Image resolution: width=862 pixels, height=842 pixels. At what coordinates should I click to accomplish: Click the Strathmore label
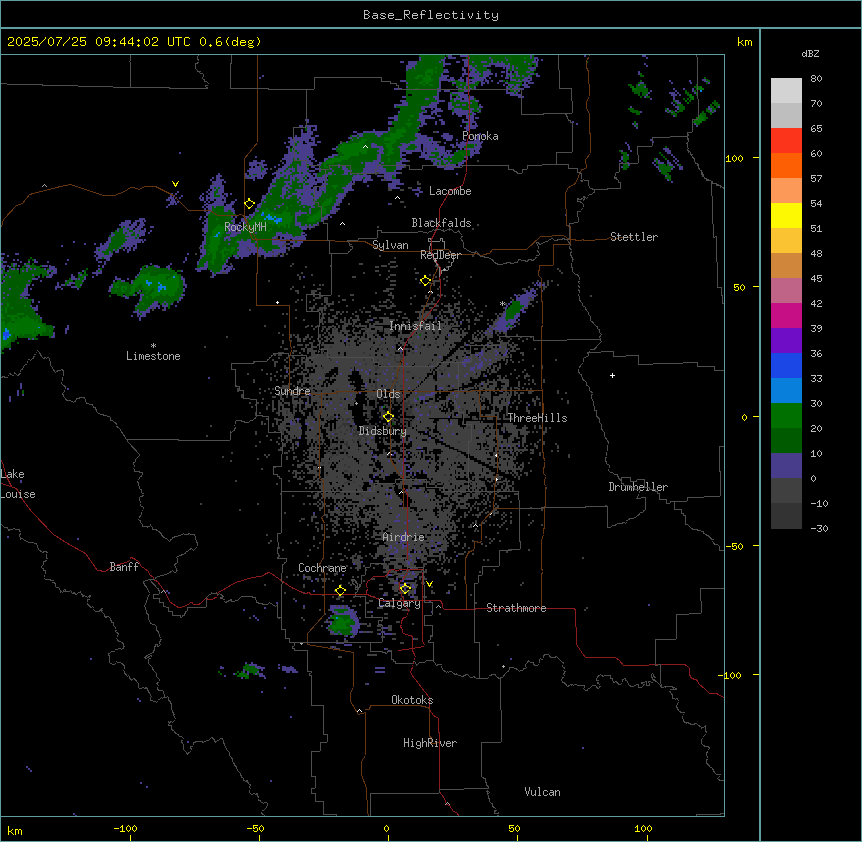tap(516, 608)
